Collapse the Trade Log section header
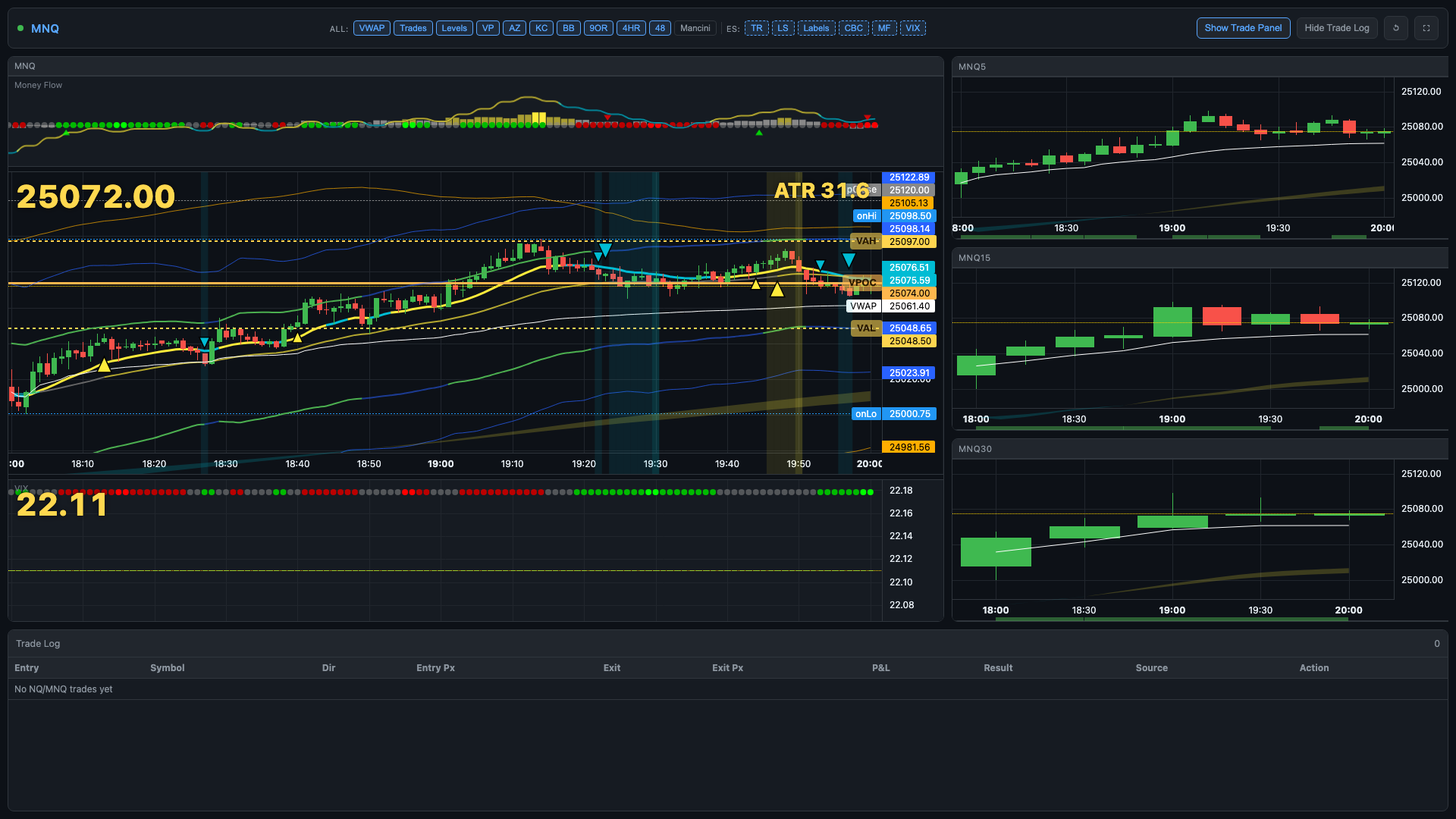Viewport: 1456px width, 819px height. click(38, 643)
